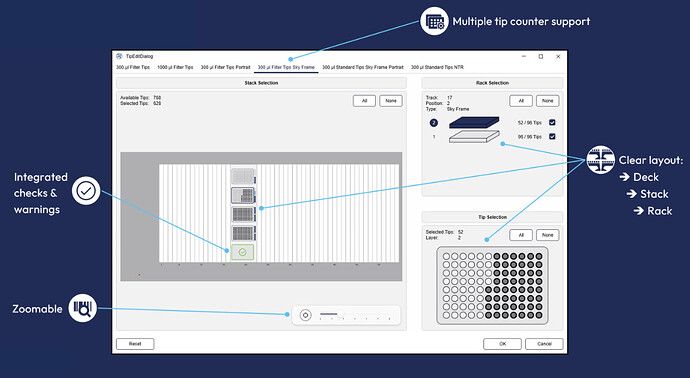Image resolution: width=690 pixels, height=378 pixels.
Task: Select the white layer 1 rack icon
Action: (474, 137)
